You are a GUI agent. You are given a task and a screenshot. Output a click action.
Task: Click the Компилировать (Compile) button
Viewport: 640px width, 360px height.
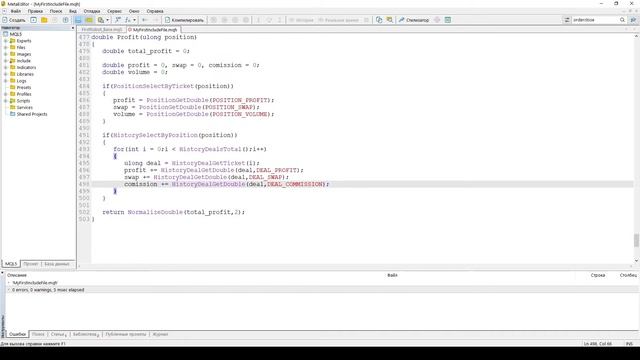[184, 20]
